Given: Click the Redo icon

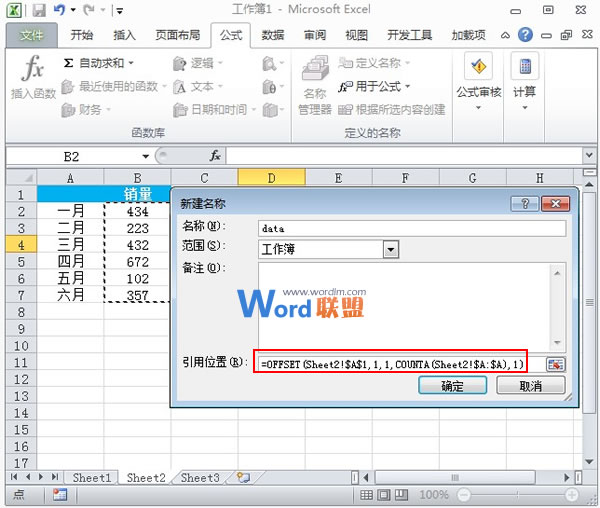Looking at the screenshot, I should [x=89, y=10].
